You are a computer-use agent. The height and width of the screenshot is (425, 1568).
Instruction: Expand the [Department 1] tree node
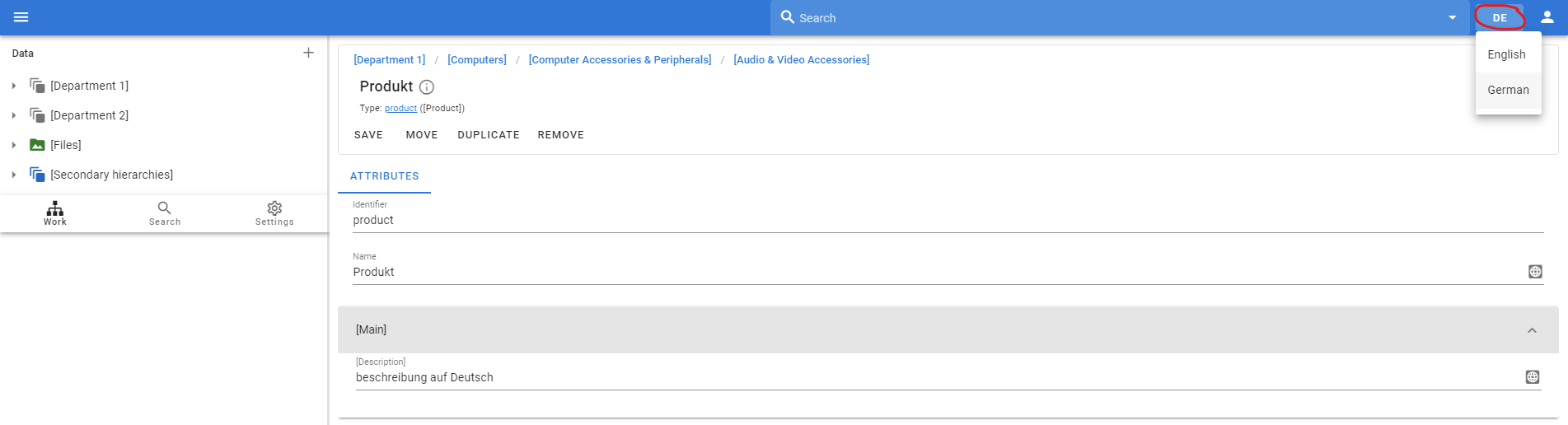tap(14, 86)
